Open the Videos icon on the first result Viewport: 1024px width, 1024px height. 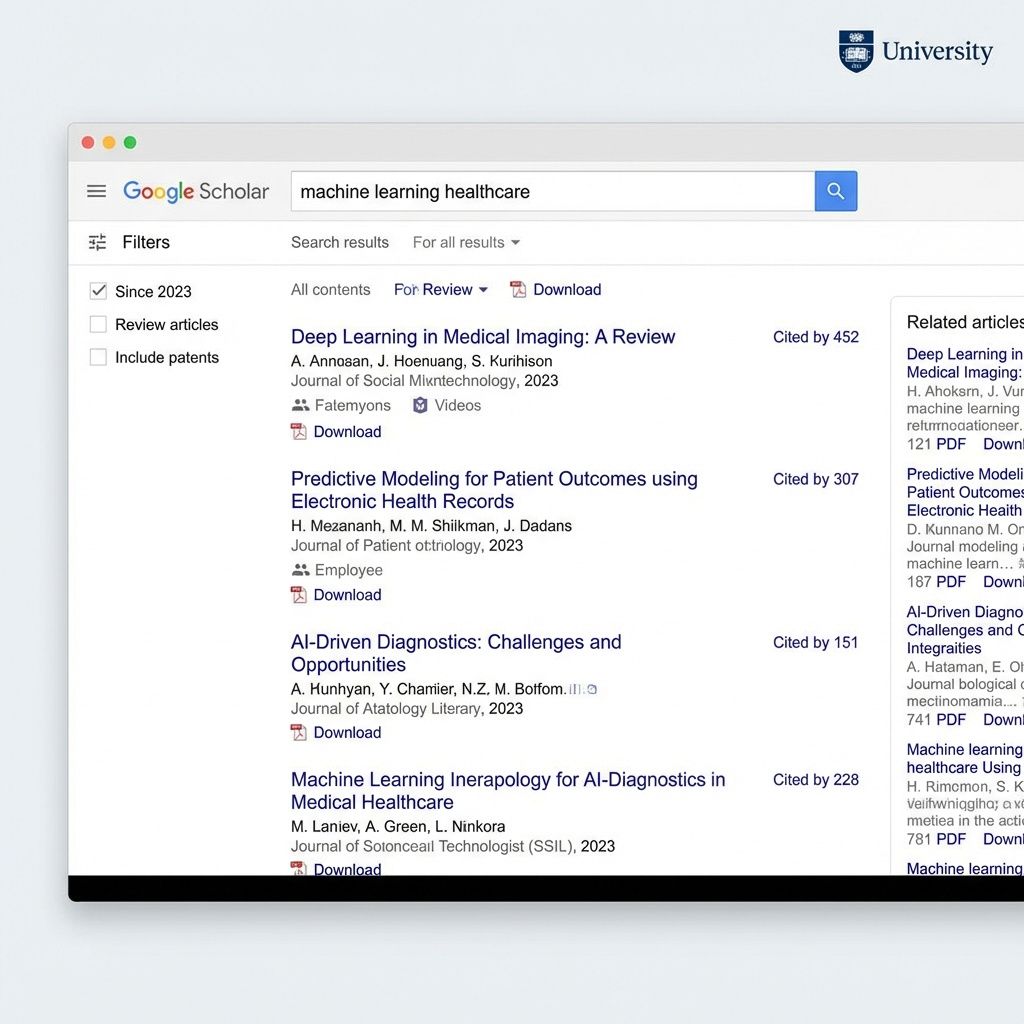(x=420, y=405)
